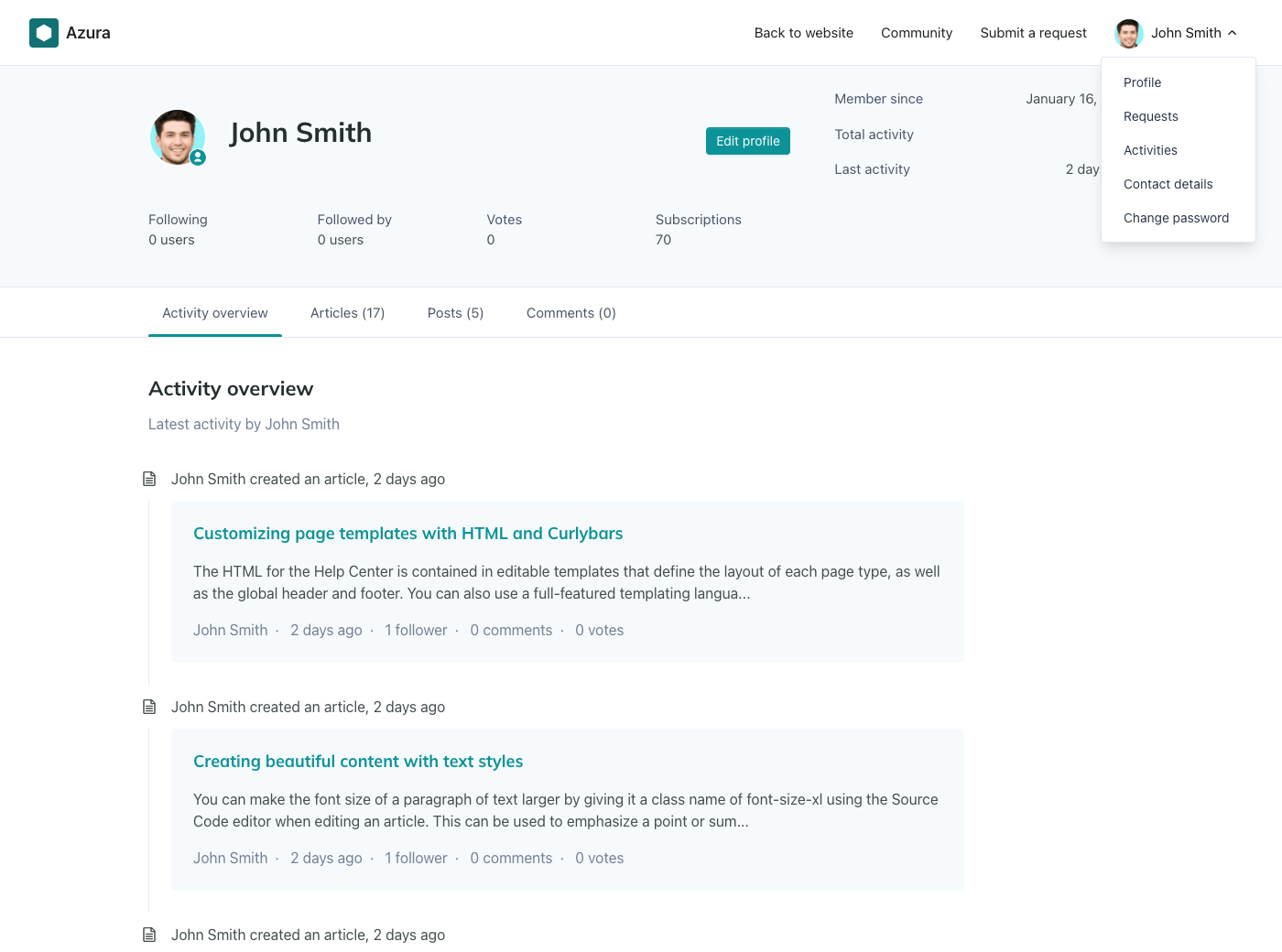
Task: Click the user badge icon on profile photo
Action: pos(198,157)
